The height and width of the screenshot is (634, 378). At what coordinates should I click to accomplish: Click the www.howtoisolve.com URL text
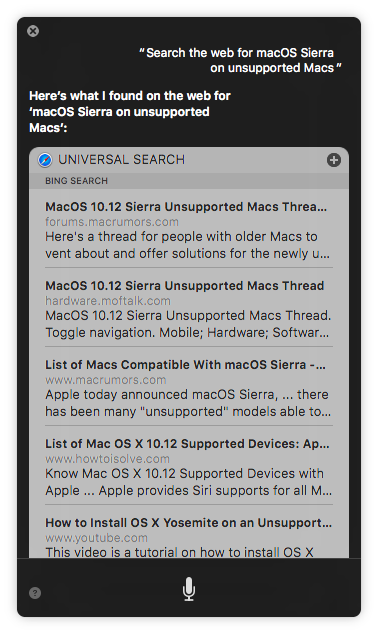pyautogui.click(x=108, y=459)
